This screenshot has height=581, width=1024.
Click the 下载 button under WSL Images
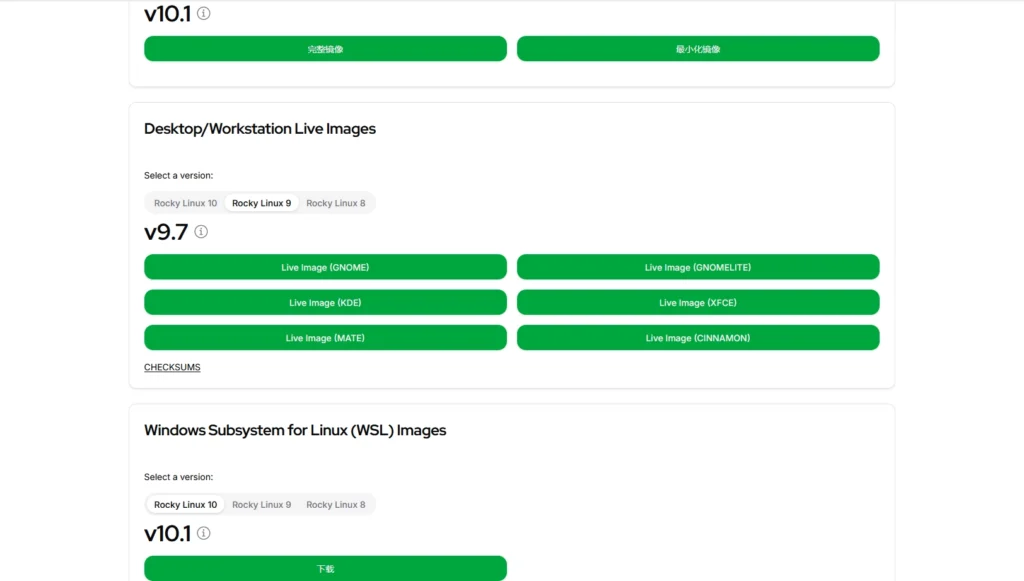325,569
